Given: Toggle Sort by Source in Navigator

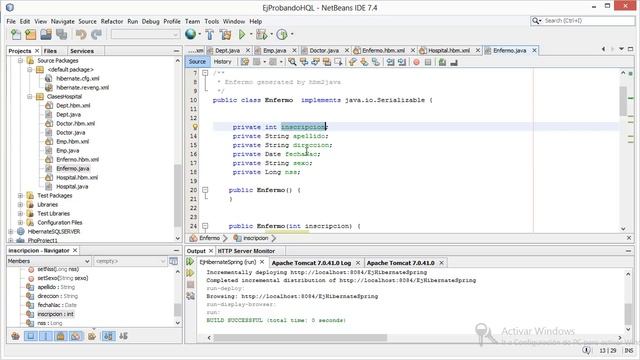Looking at the screenshot, I should tap(123, 336).
